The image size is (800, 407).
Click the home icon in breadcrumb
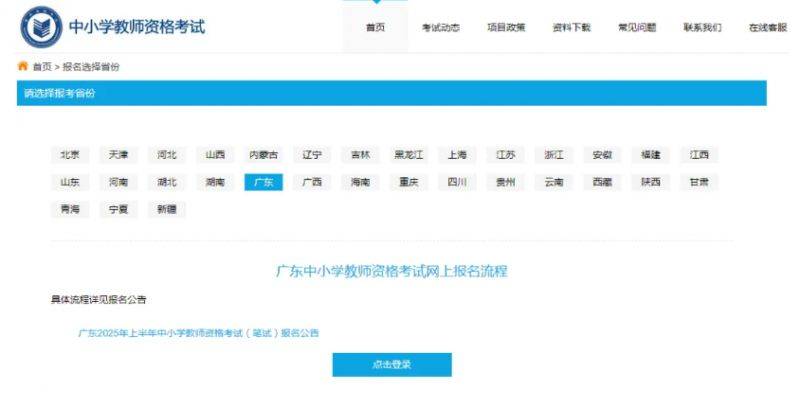[x=23, y=66]
